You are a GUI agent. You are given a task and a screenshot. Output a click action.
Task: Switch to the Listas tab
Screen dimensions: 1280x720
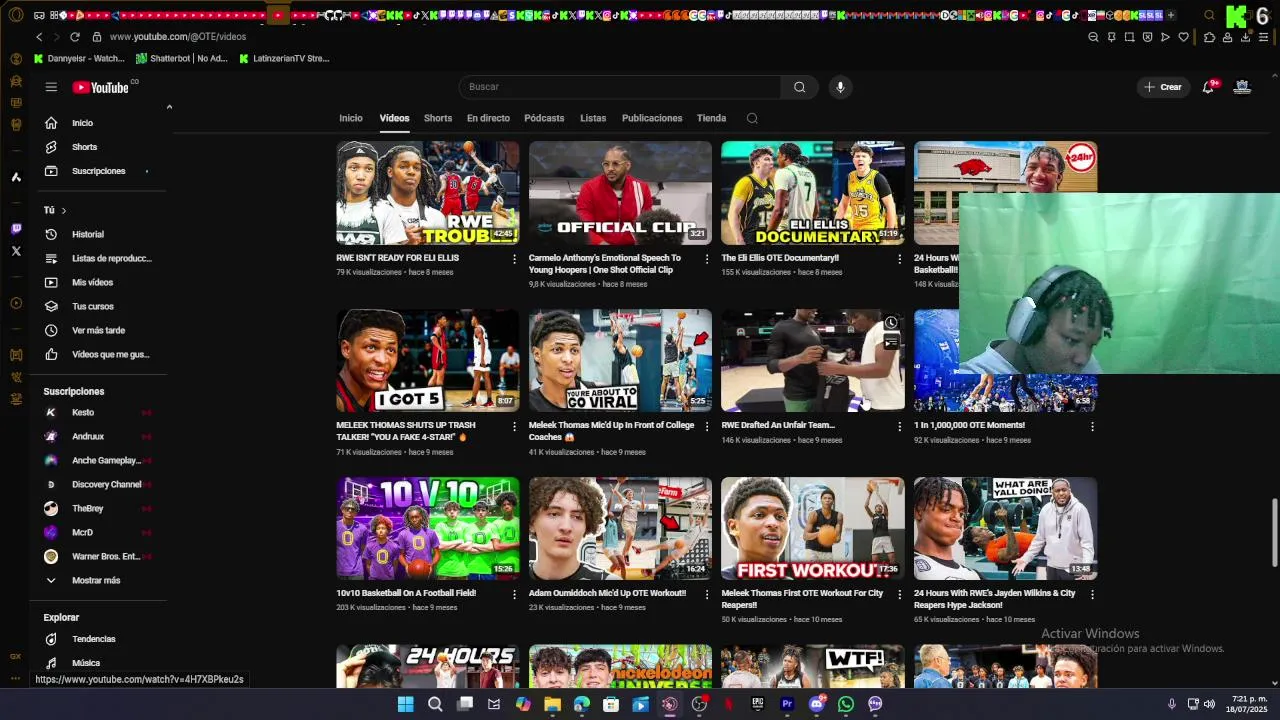click(x=593, y=118)
